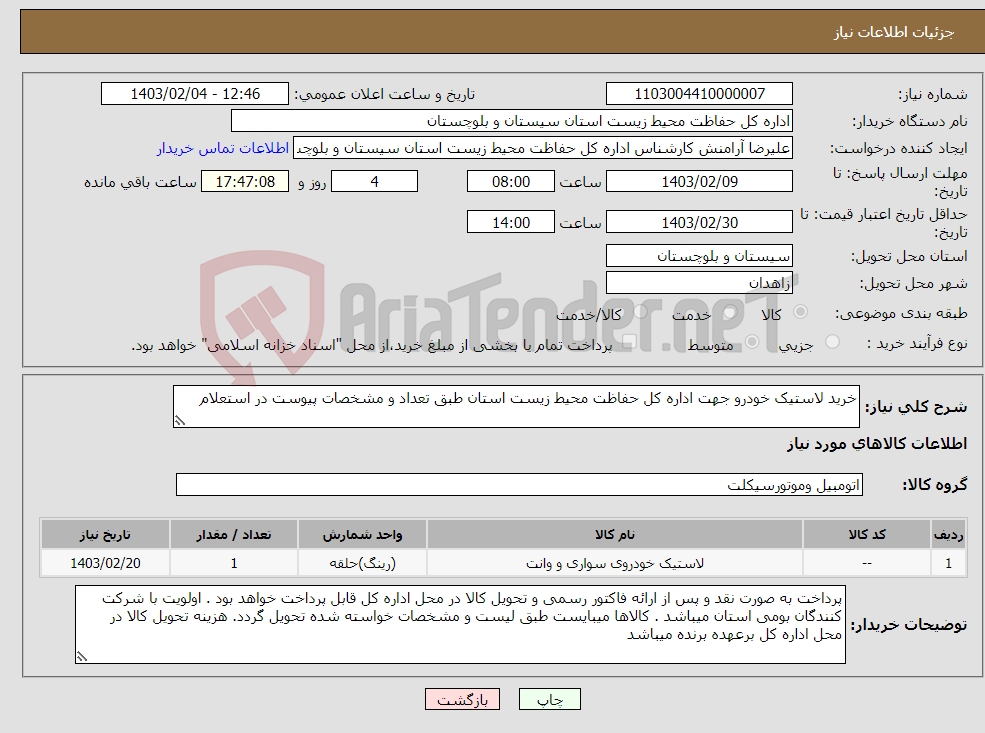The height and width of the screenshot is (733, 985).
Task: Click the resize handle of buyer notes
Action: 82,657
